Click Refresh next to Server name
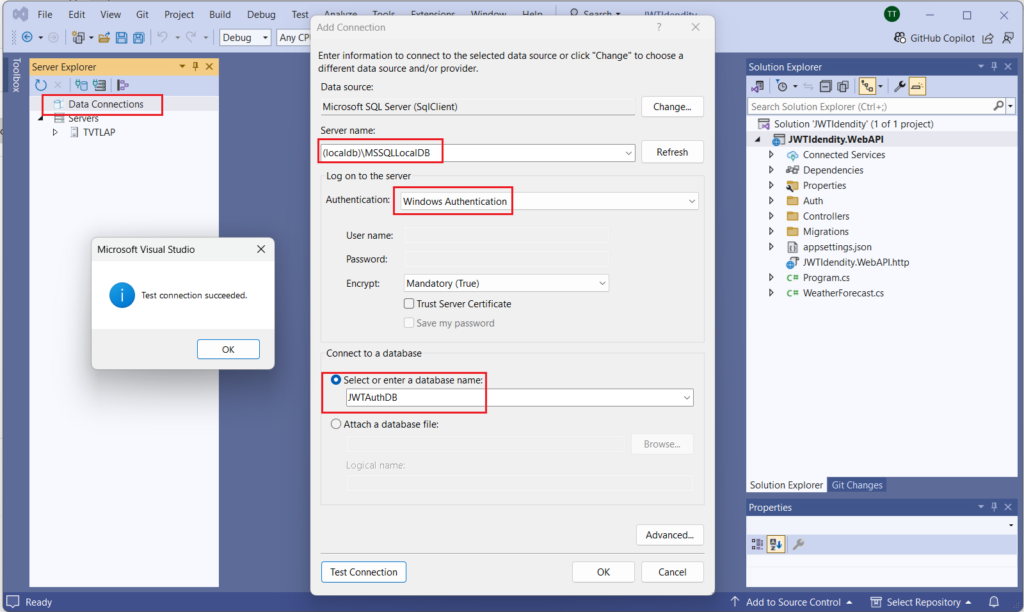Image resolution: width=1024 pixels, height=612 pixels. coord(672,152)
